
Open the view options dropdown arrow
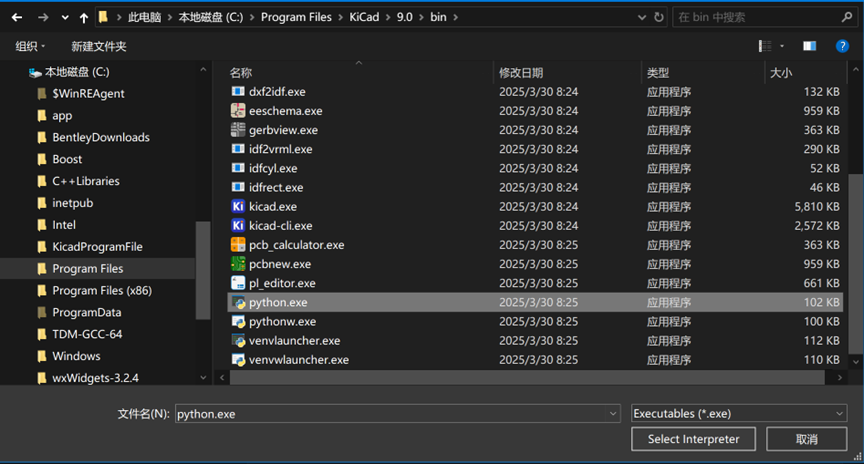pyautogui.click(x=782, y=46)
